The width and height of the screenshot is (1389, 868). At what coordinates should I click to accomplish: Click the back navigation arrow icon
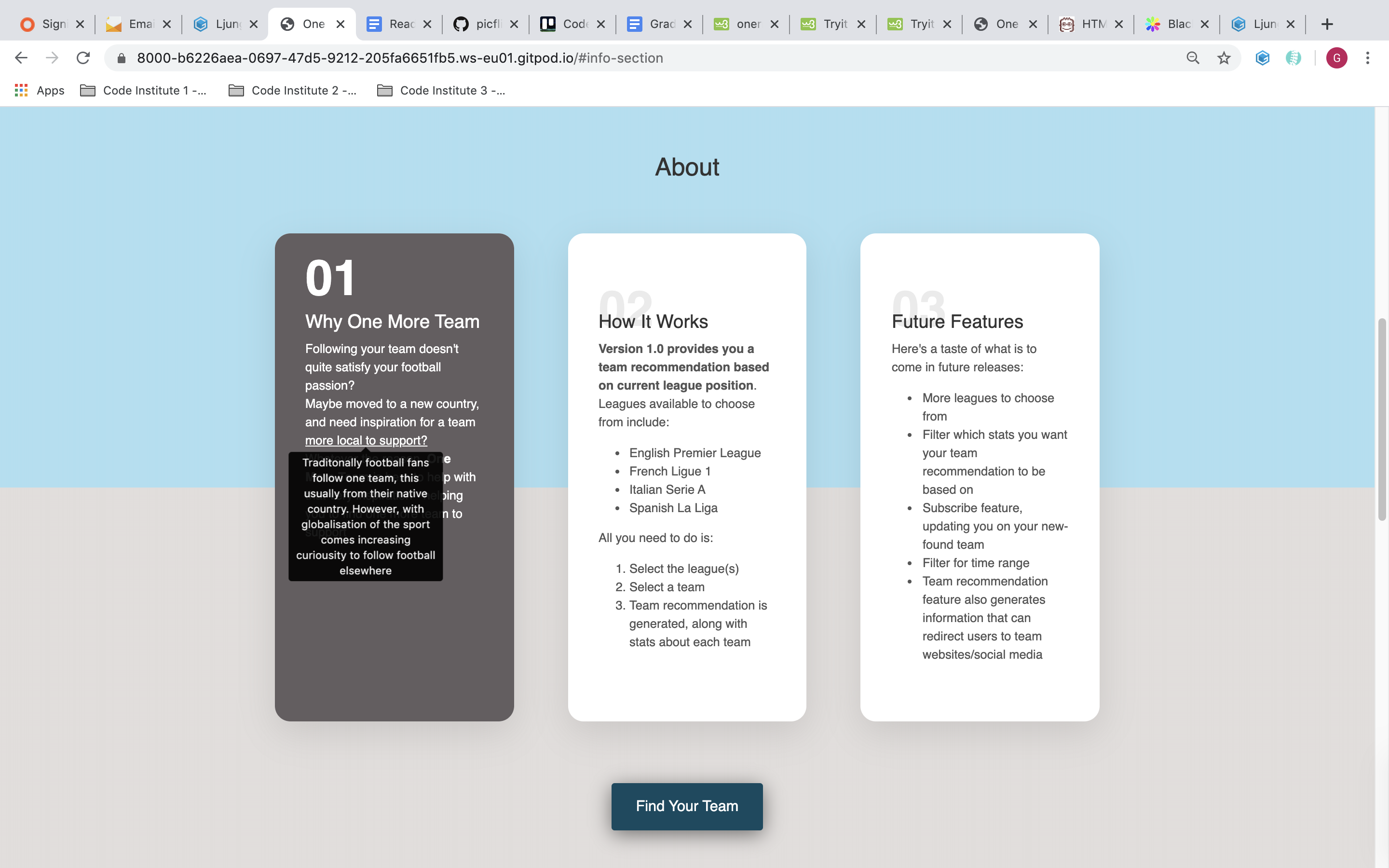pyautogui.click(x=20, y=57)
